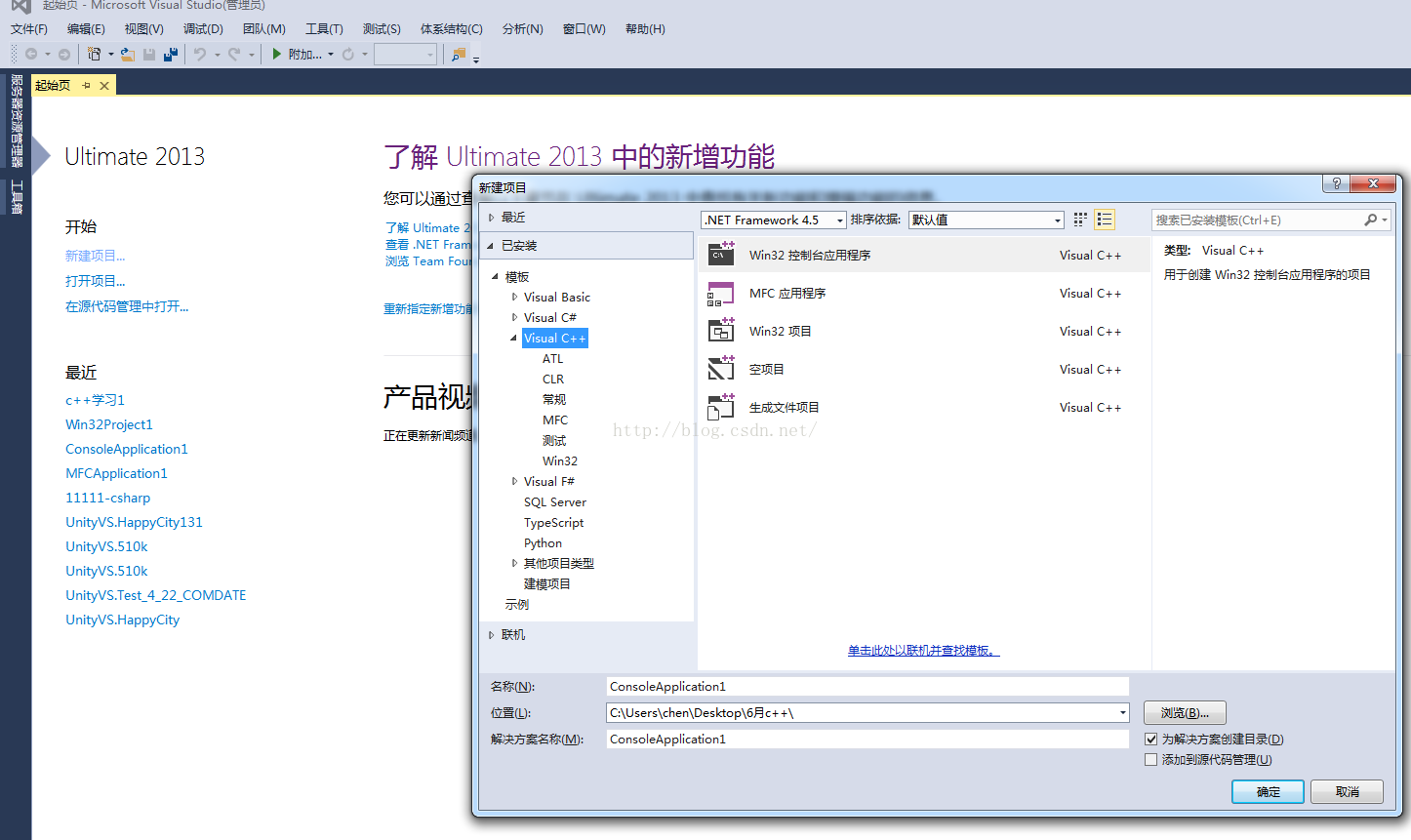The height and width of the screenshot is (840, 1411).
Task: Click the green attach/start play icon
Action: (277, 55)
